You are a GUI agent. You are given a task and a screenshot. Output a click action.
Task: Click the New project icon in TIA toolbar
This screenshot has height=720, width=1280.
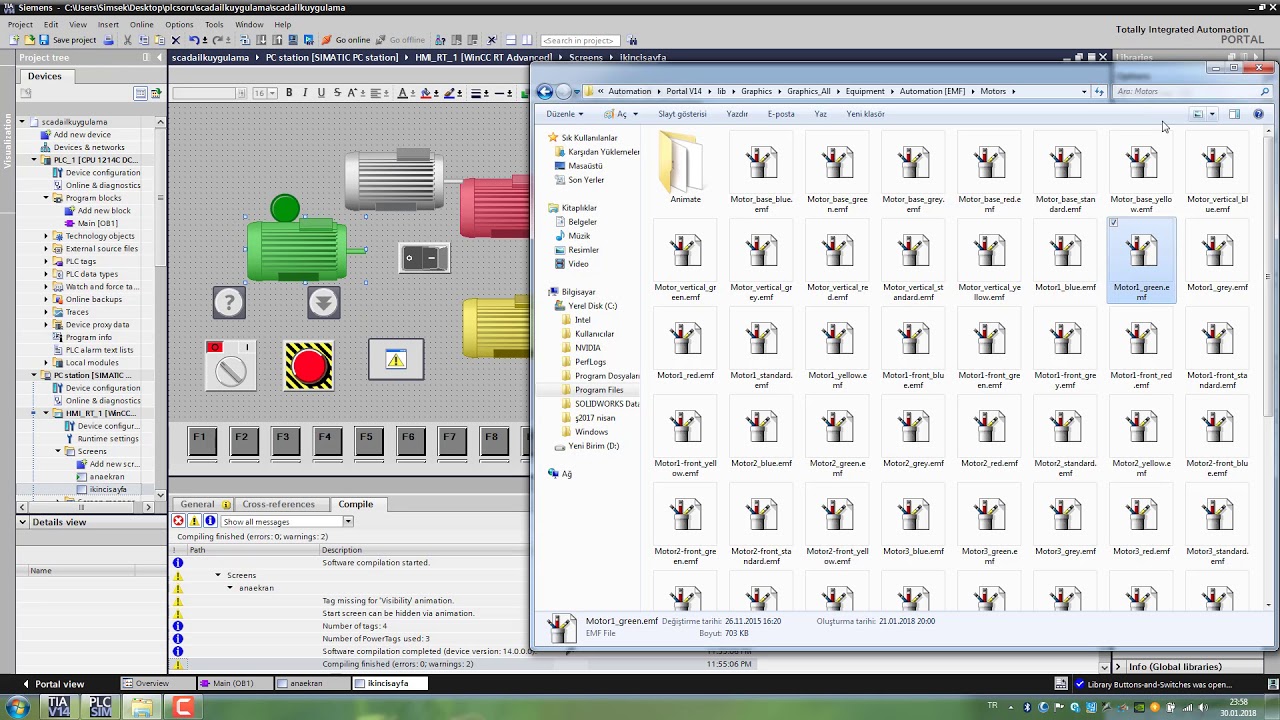point(14,40)
